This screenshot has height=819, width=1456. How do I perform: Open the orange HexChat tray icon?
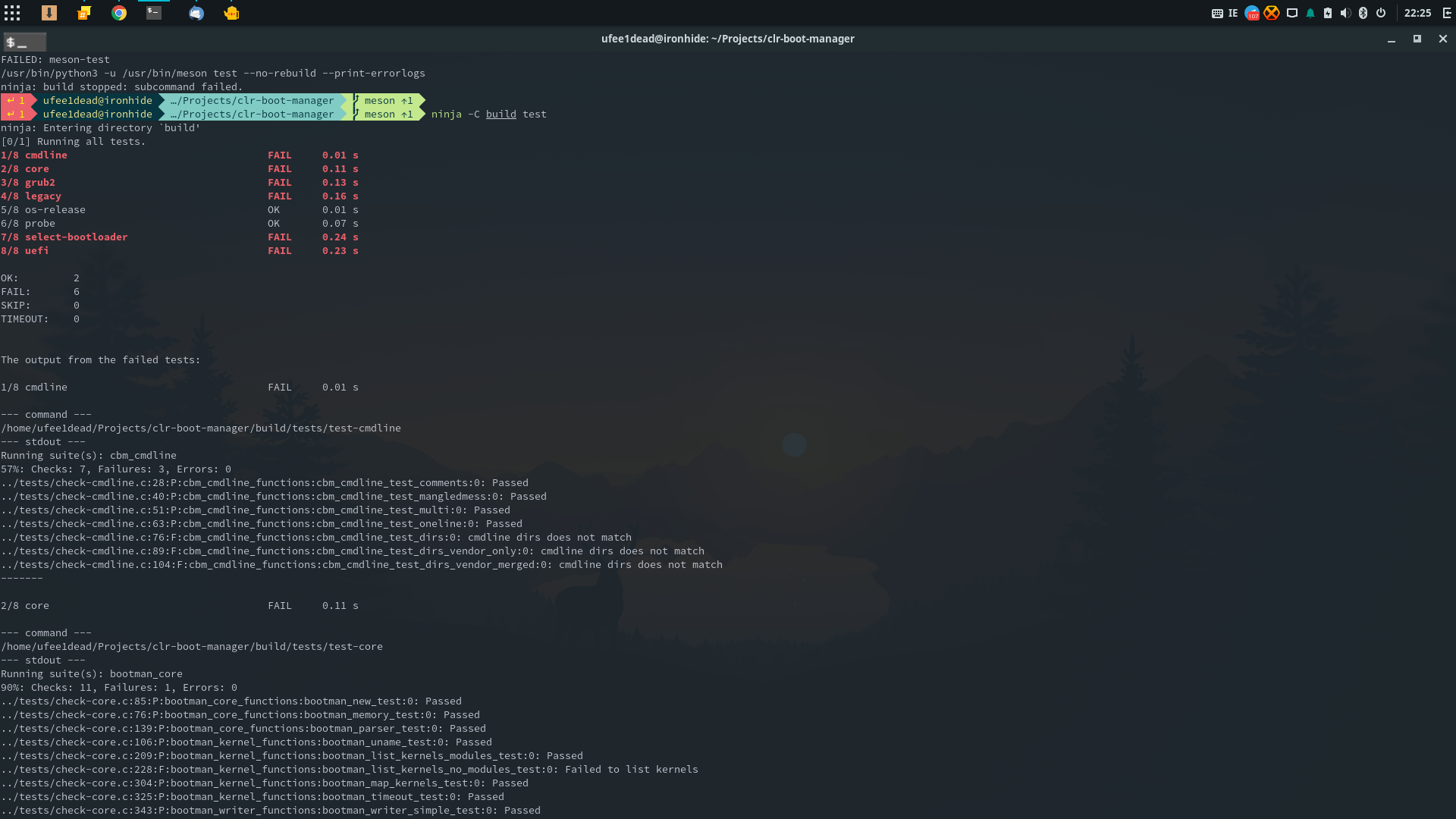pos(1272,13)
